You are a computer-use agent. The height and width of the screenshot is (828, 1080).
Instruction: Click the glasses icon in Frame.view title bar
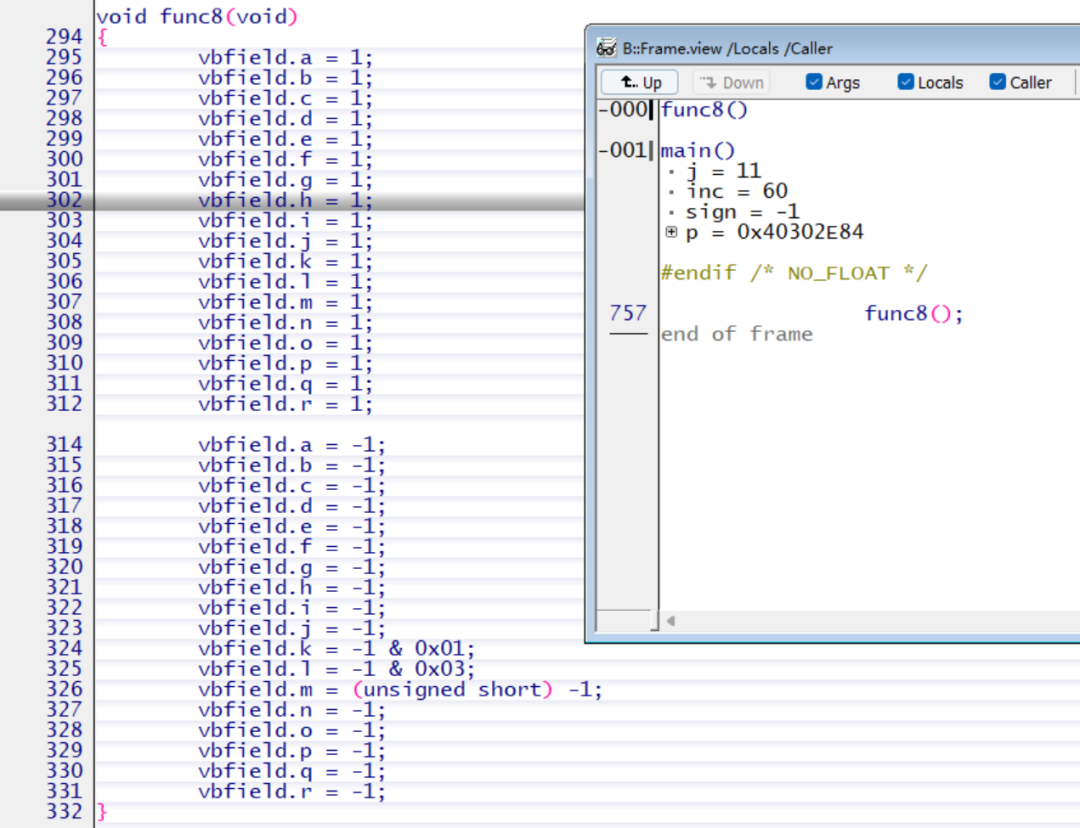coord(606,47)
